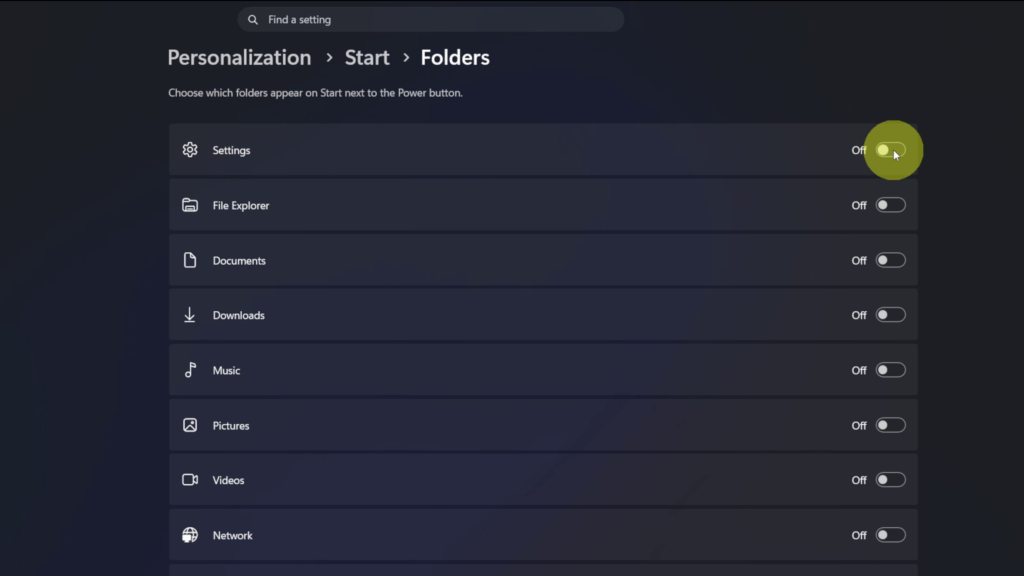Screen dimensions: 1024x576
Task: Select the Folders breadcrumb title
Action: [x=455, y=57]
